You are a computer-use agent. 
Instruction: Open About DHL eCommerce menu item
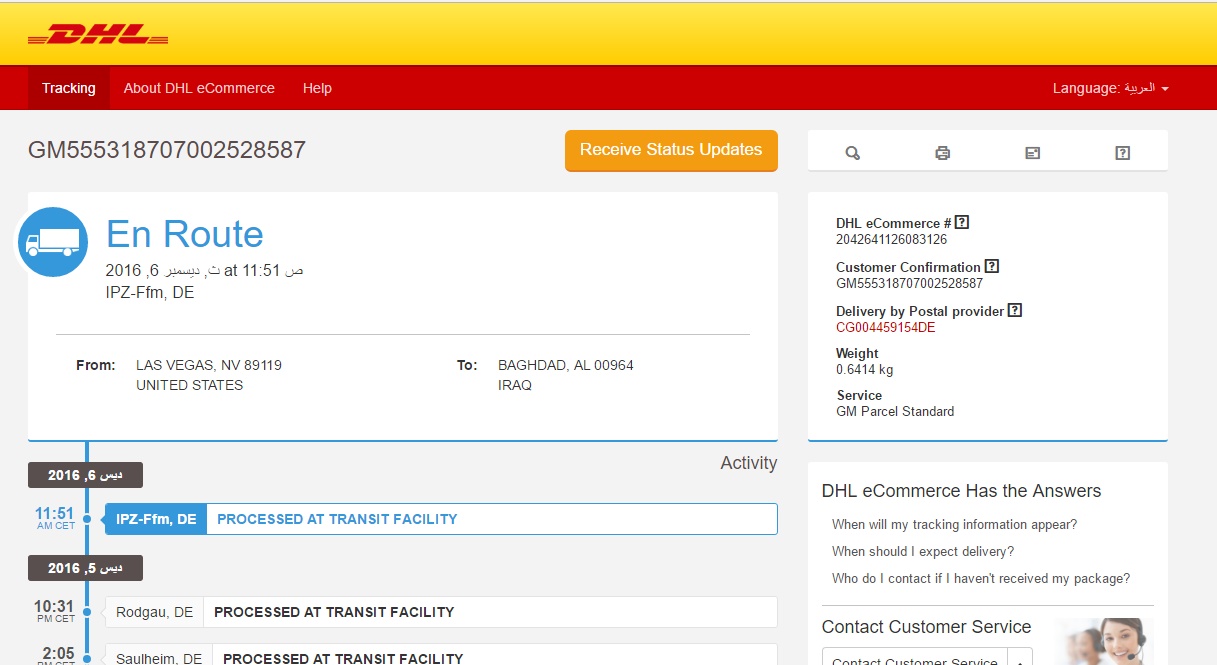(x=199, y=88)
